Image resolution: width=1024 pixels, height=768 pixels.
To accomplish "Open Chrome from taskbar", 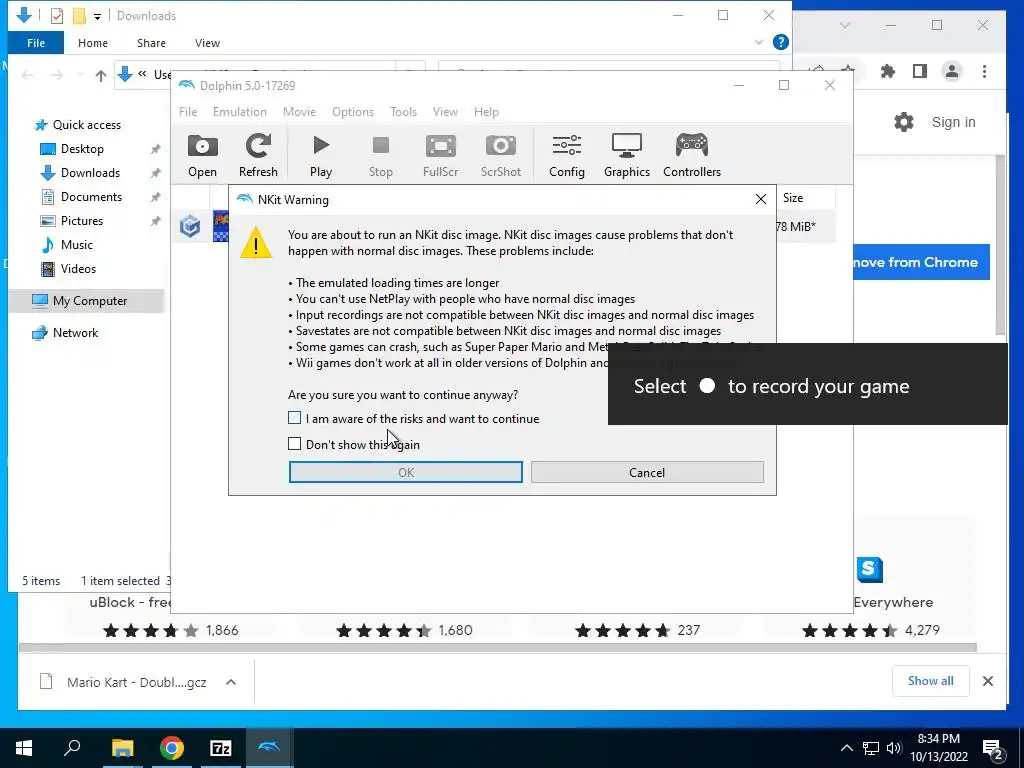I will (x=172, y=748).
